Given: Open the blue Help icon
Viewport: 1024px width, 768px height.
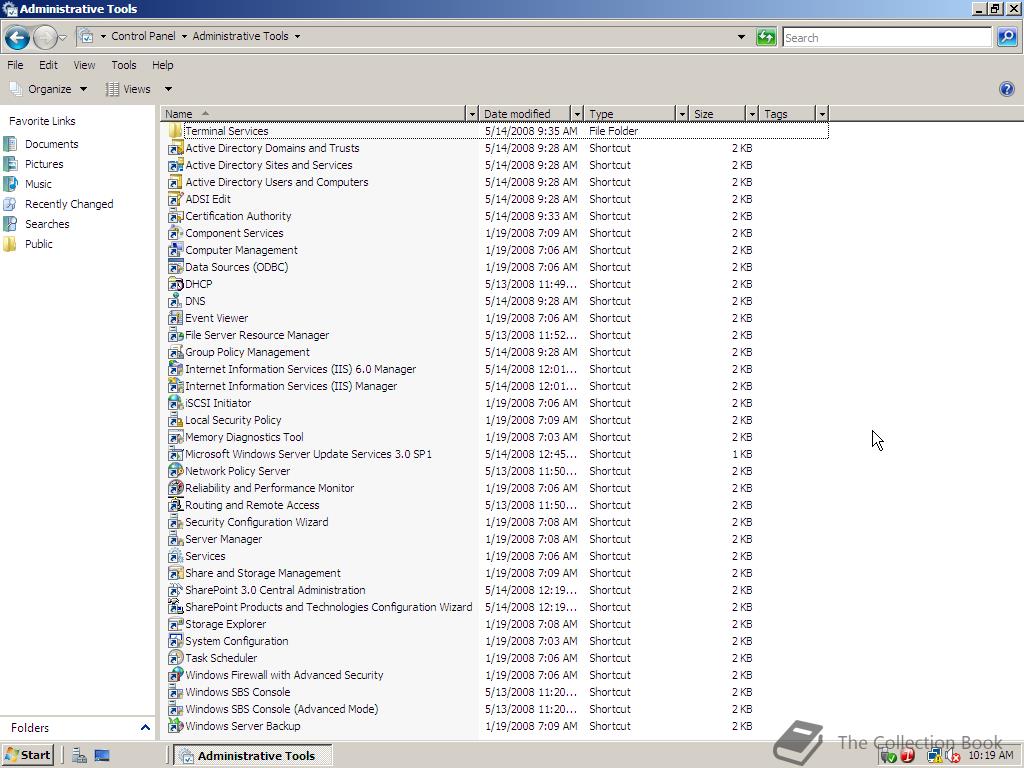Looking at the screenshot, I should coord(1006,89).
